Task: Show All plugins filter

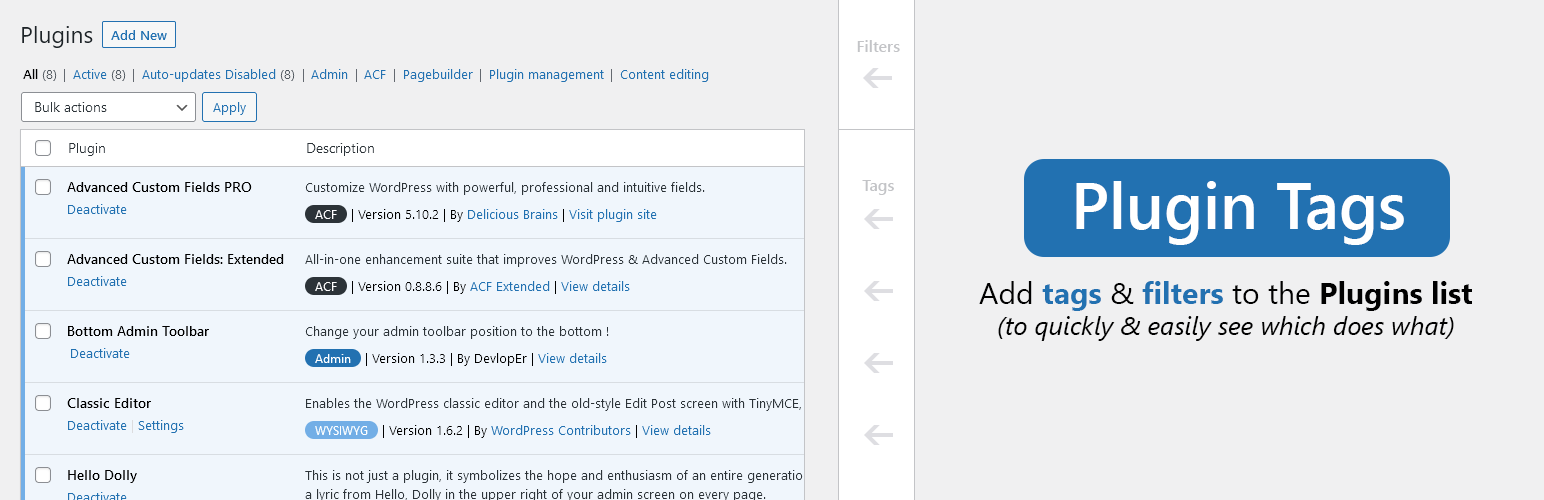Action: (x=31, y=75)
